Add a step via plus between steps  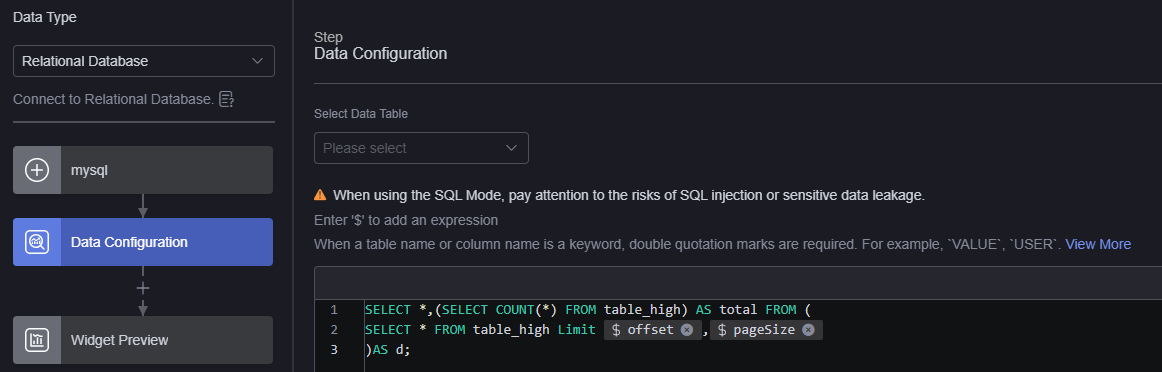[x=143, y=288]
